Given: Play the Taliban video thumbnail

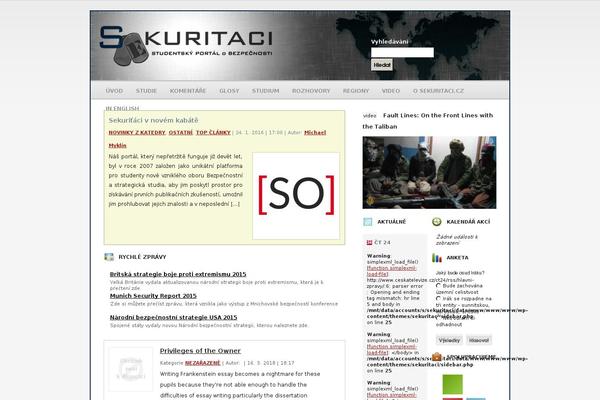Looking at the screenshot, I should click(x=429, y=172).
